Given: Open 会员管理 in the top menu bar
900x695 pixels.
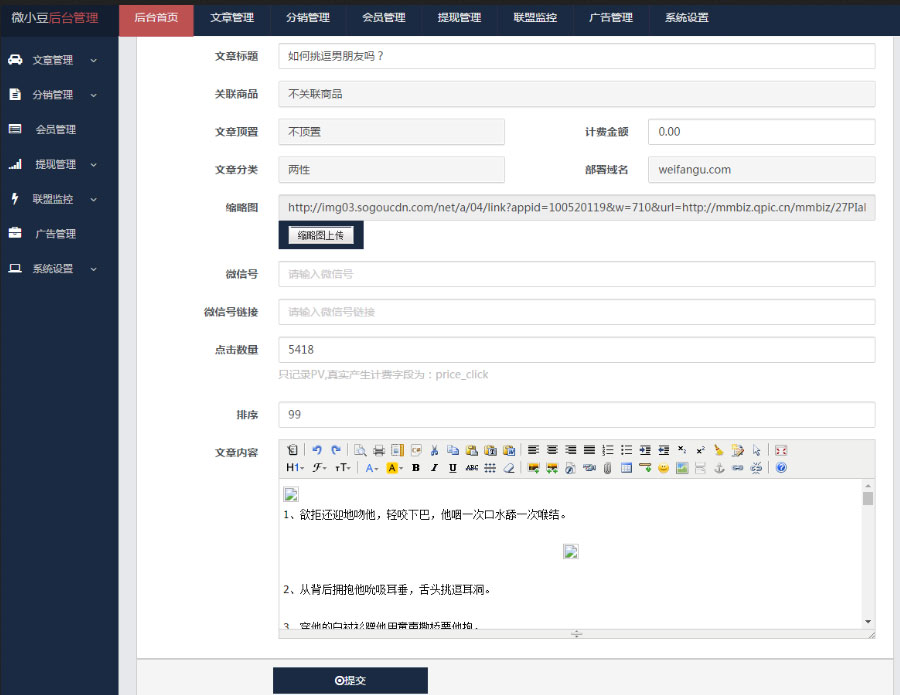Looking at the screenshot, I should pyautogui.click(x=383, y=18).
